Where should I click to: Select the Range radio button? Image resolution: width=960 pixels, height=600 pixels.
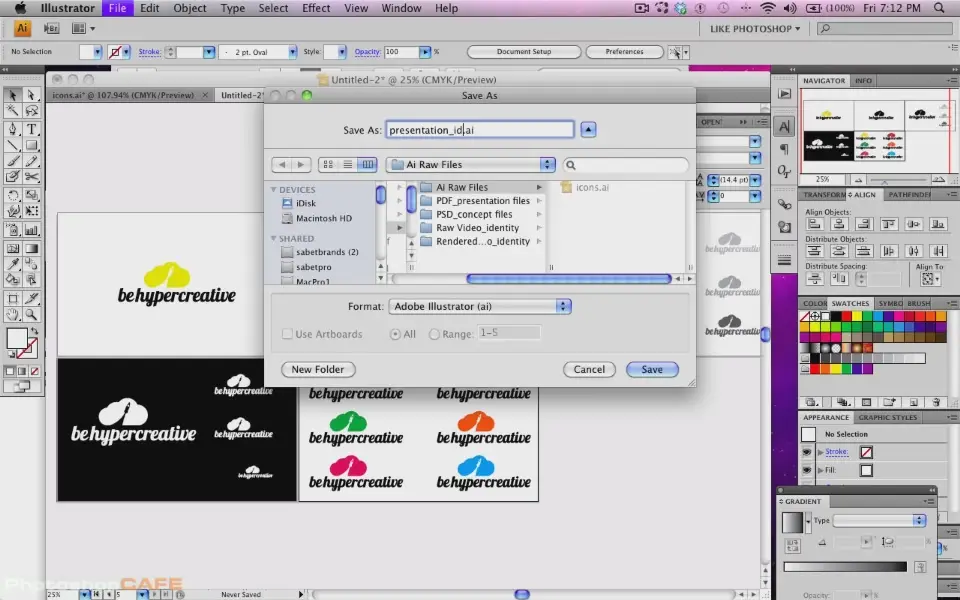(434, 334)
